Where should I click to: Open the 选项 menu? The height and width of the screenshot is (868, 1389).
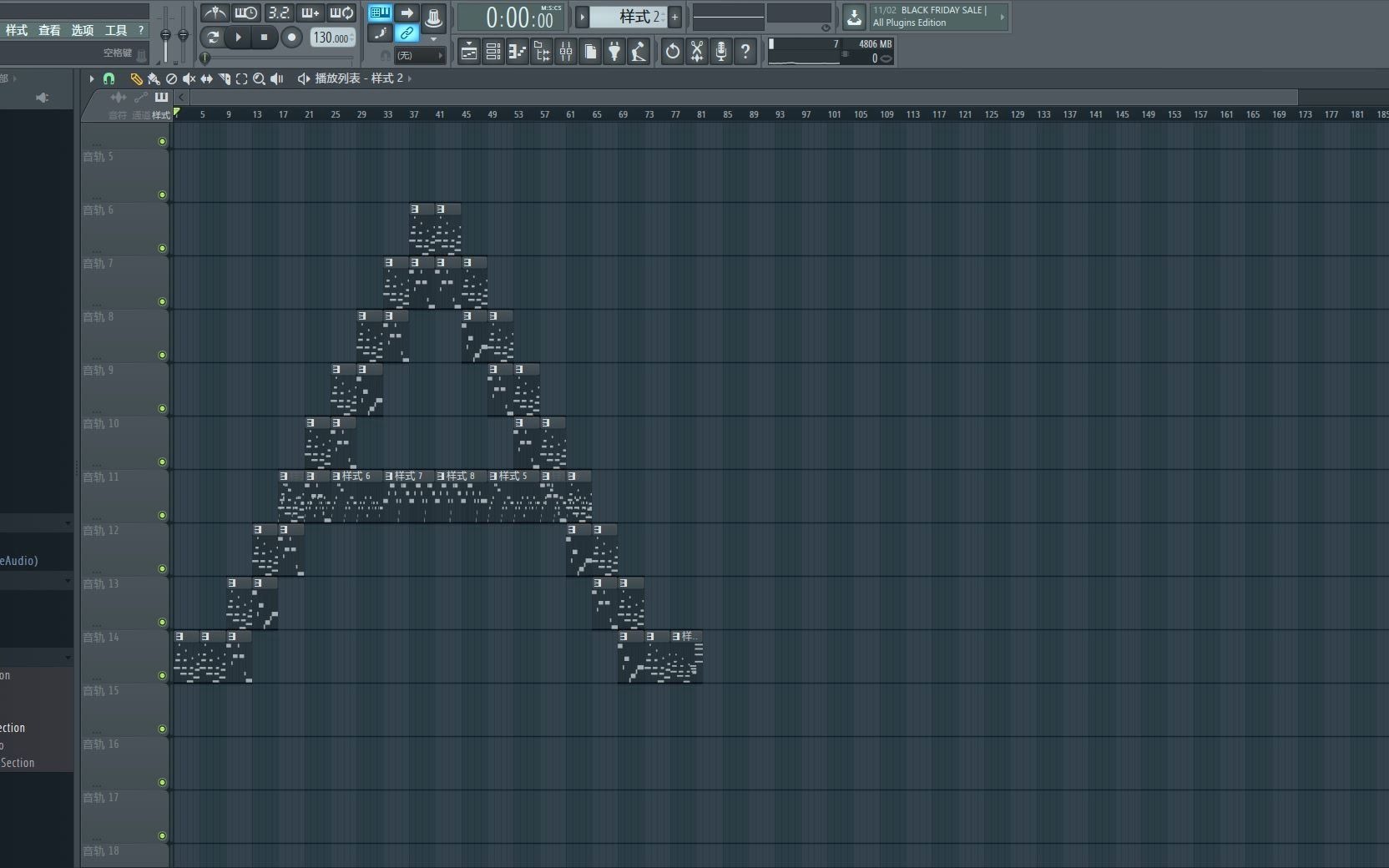coord(82,30)
